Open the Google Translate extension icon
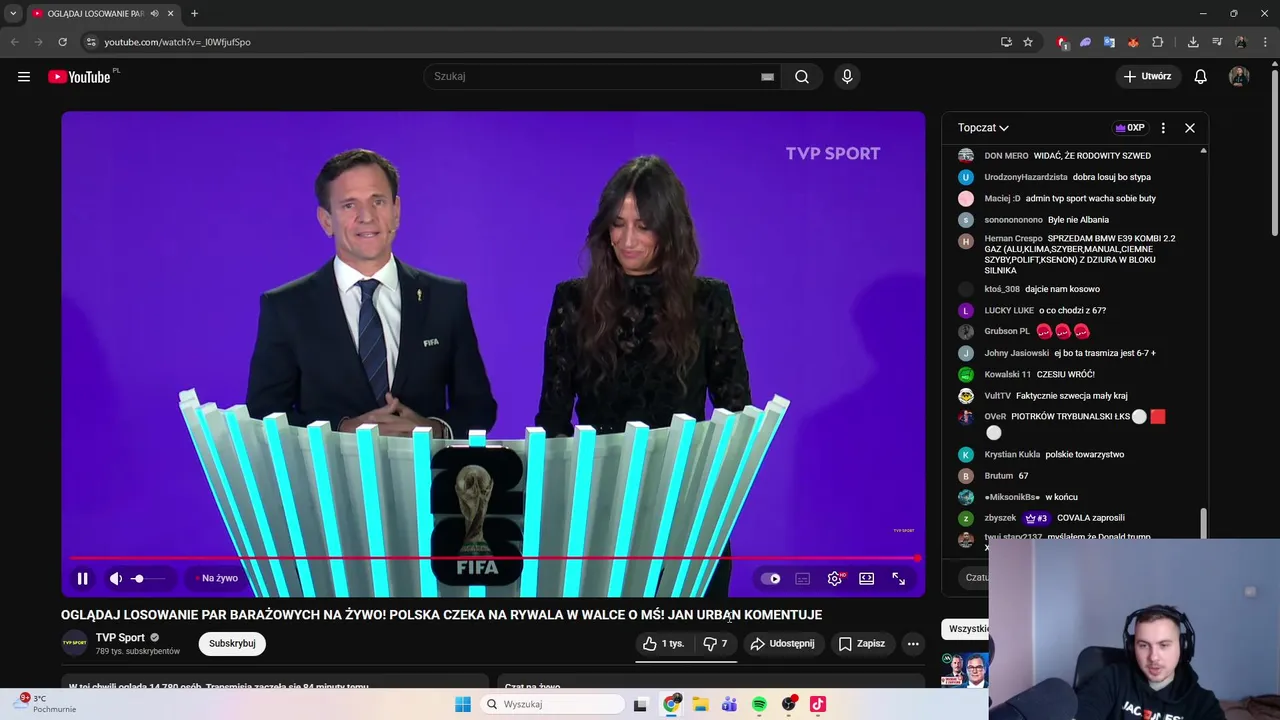The height and width of the screenshot is (720, 1280). tap(1109, 42)
